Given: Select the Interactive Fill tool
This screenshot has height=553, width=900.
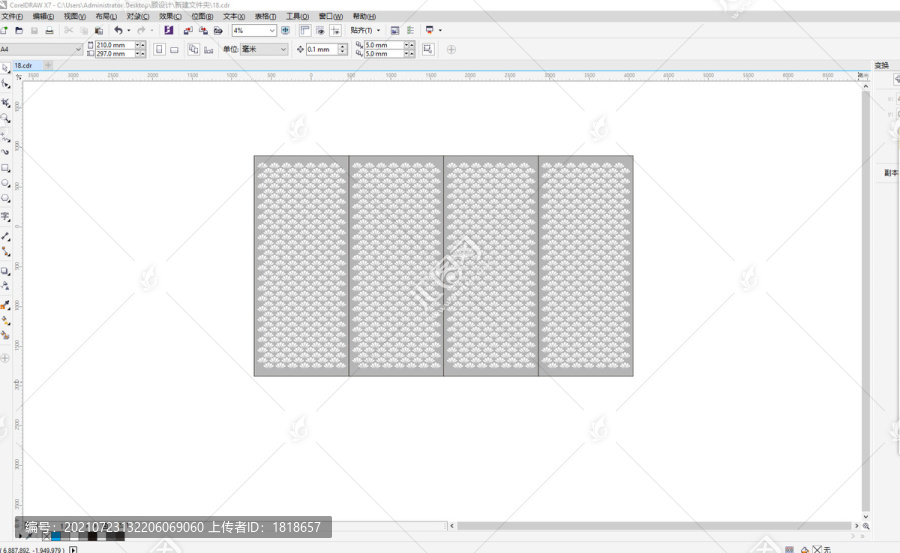Looking at the screenshot, I should [5, 320].
